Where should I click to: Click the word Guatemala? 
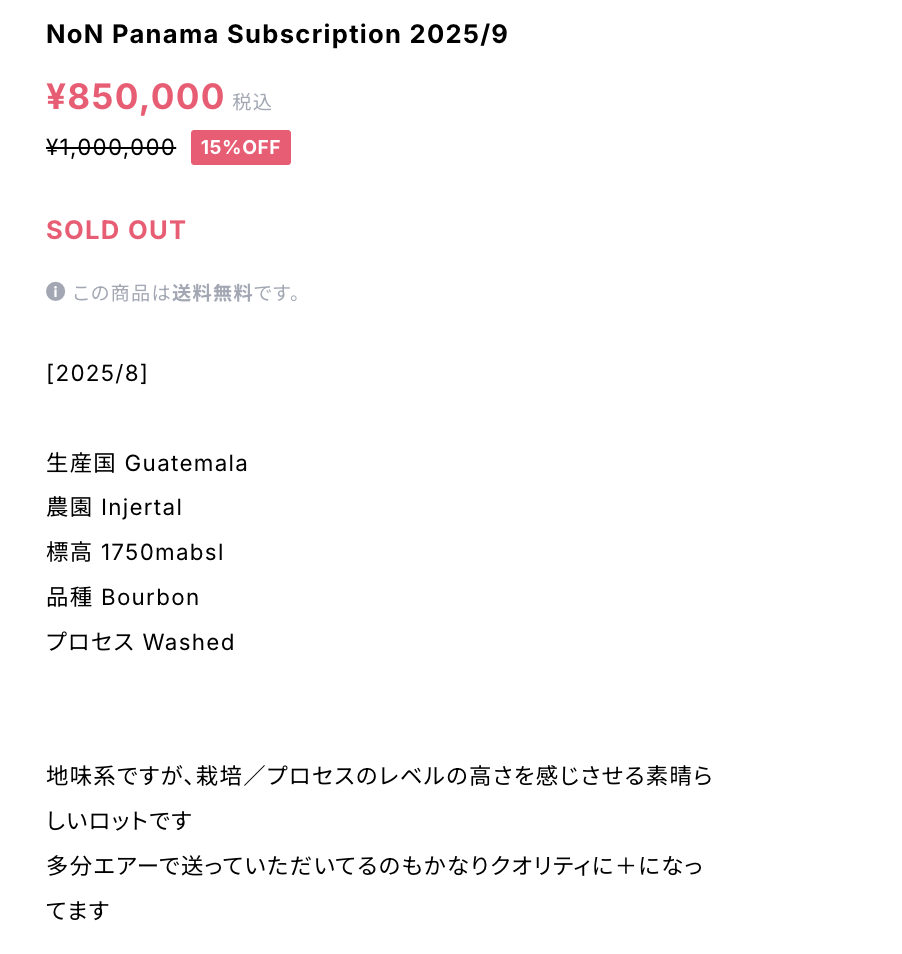point(186,463)
